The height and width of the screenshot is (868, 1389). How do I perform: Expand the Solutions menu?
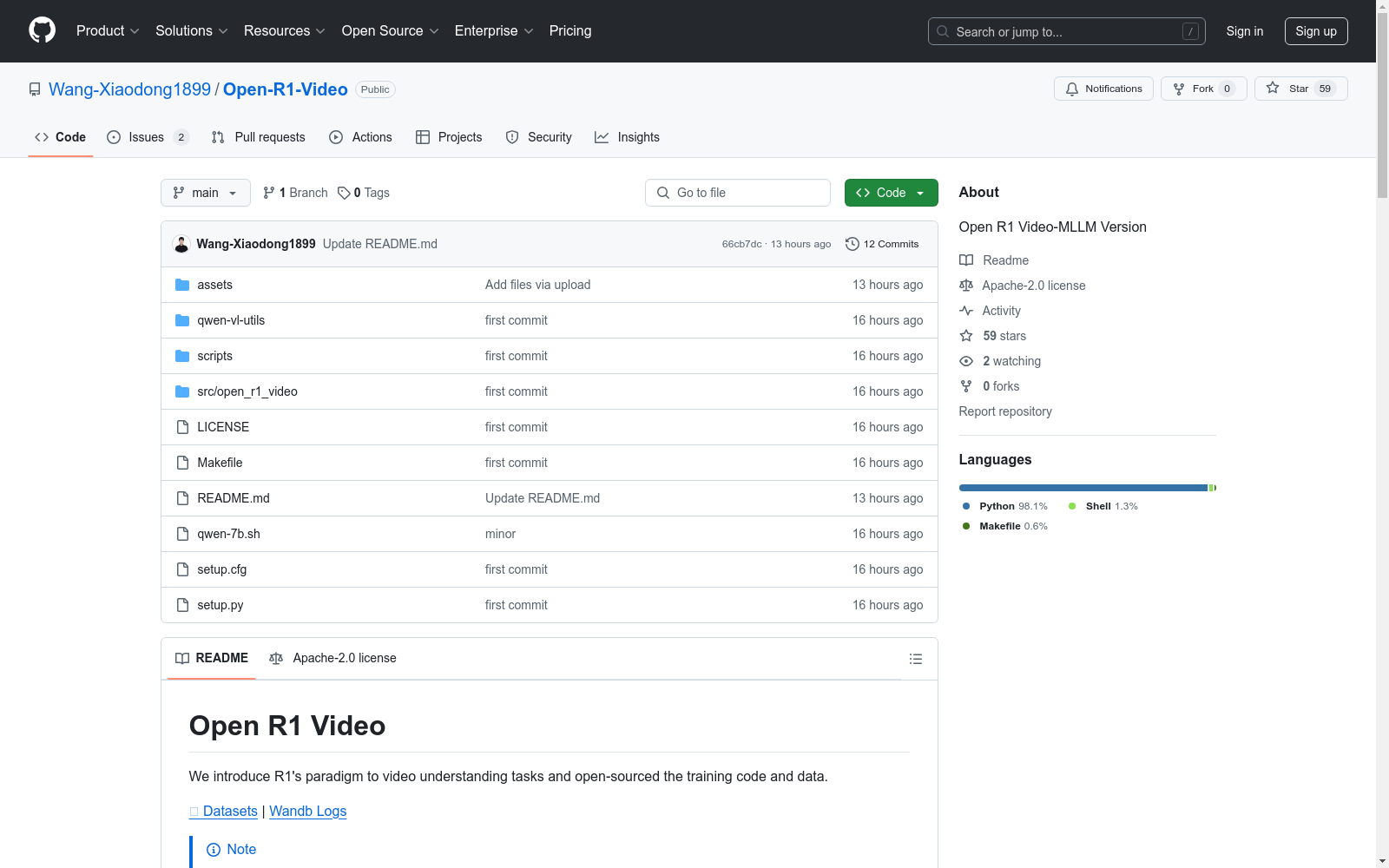(192, 31)
